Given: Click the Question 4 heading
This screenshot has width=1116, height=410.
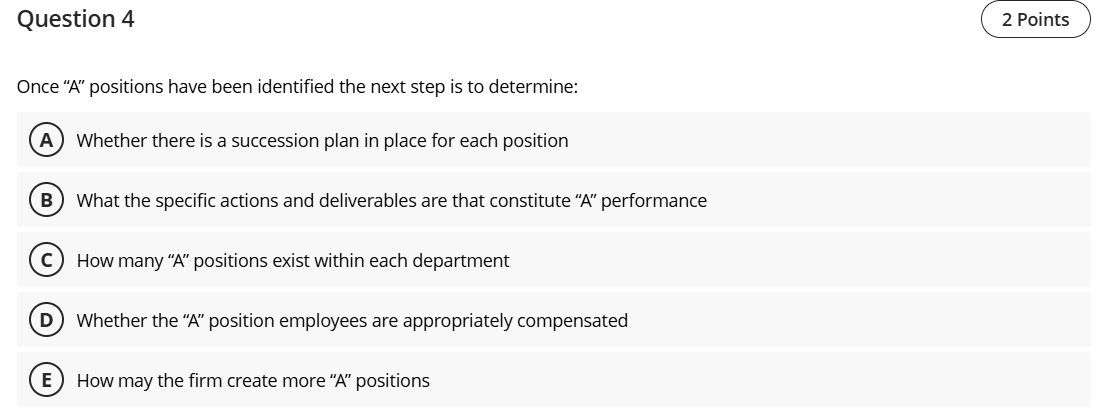Looking at the screenshot, I should (76, 19).
